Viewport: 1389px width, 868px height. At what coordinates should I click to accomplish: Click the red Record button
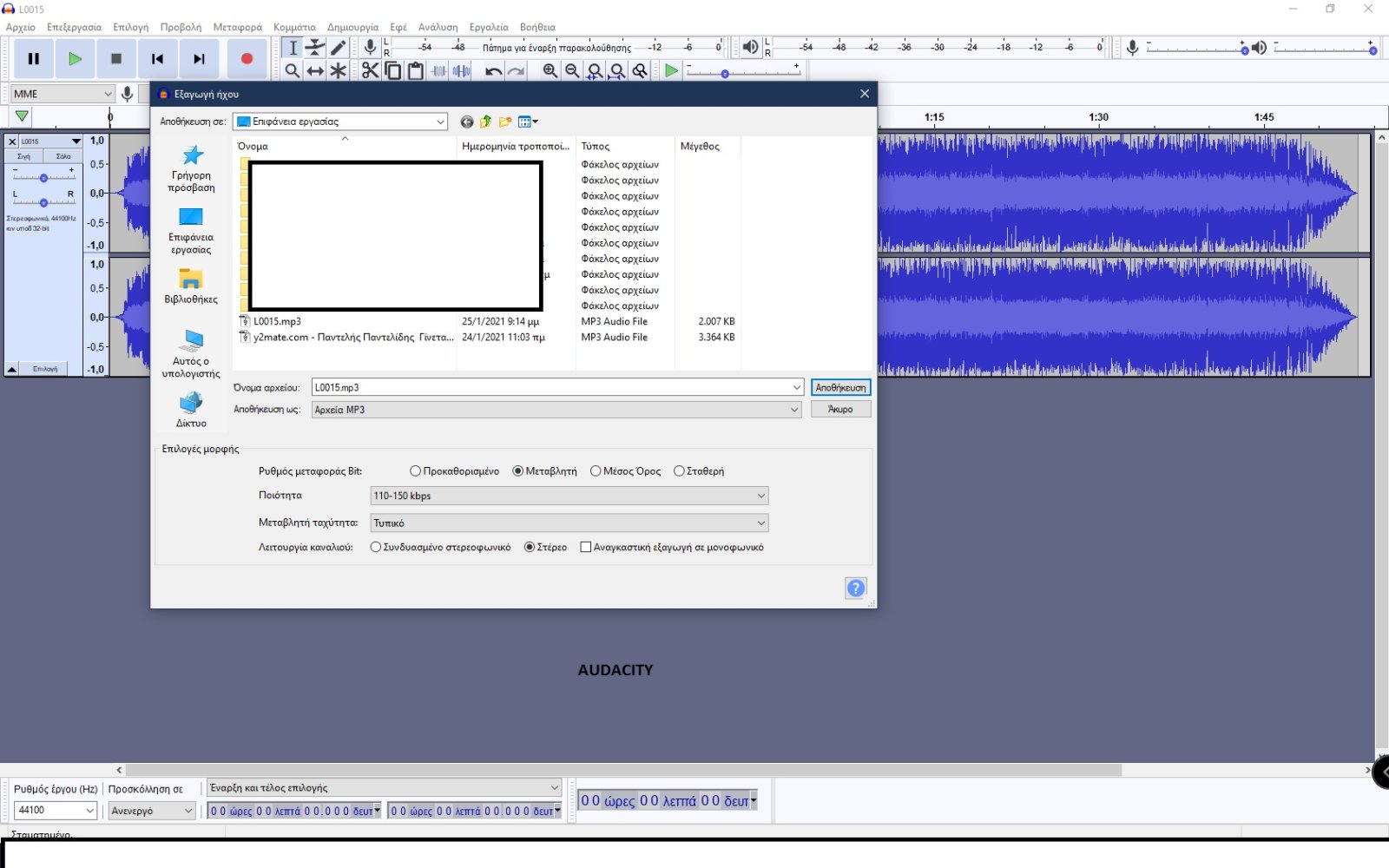(247, 59)
